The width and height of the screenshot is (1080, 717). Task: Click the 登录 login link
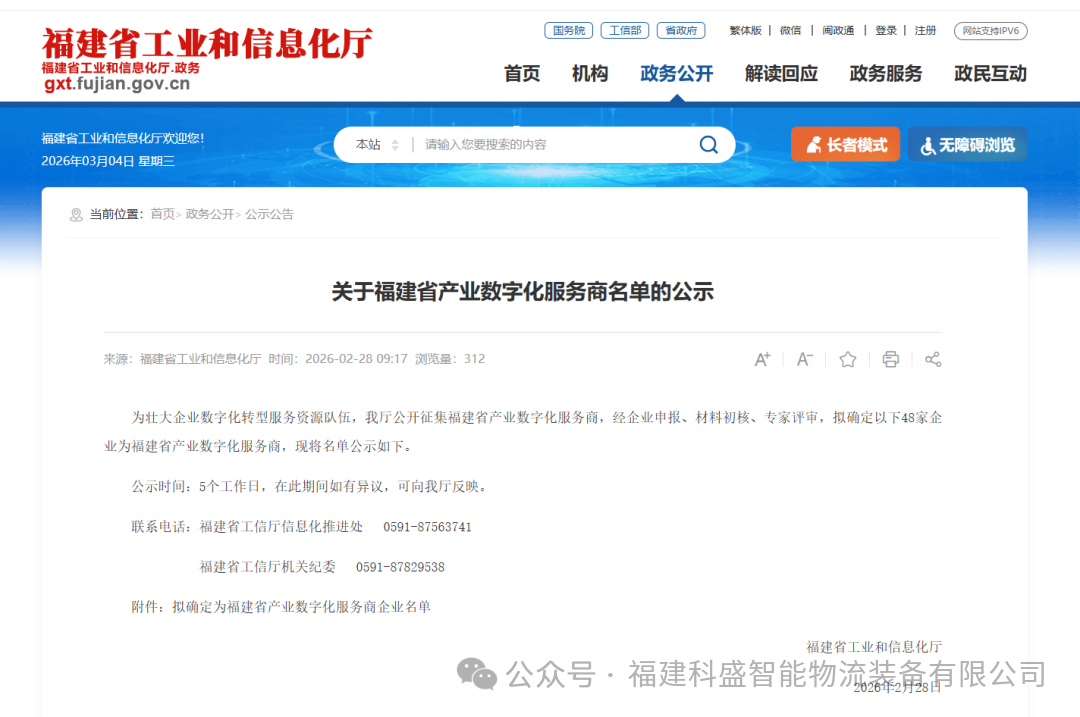(x=886, y=31)
